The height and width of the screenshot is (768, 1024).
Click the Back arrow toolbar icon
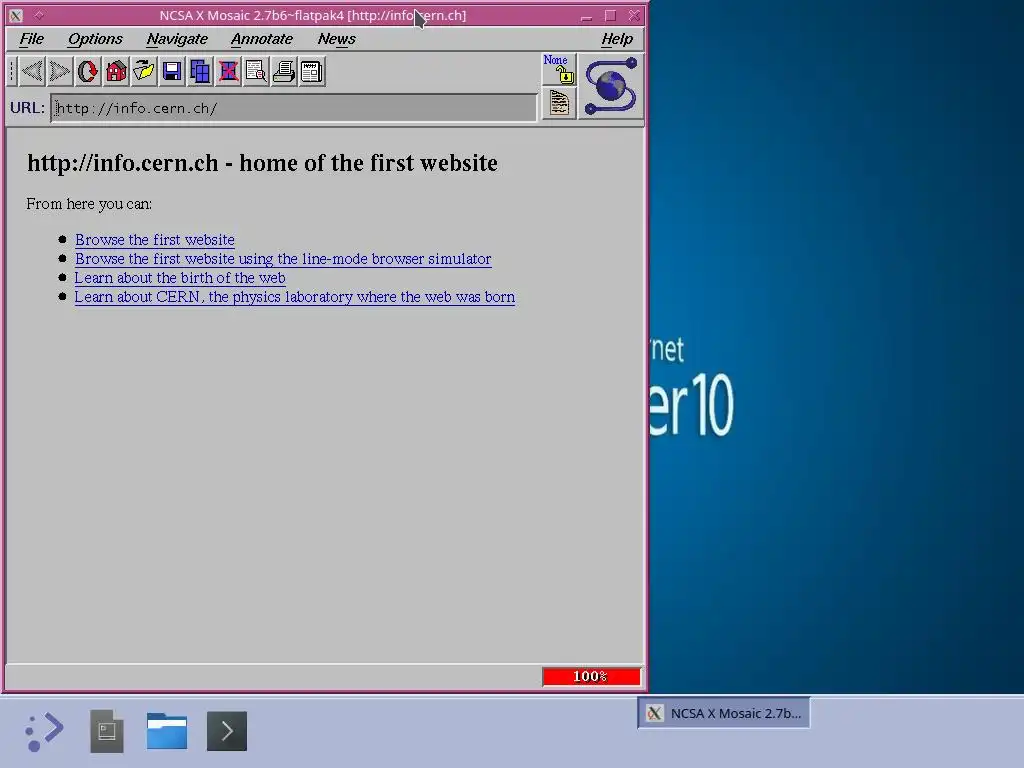coord(31,71)
